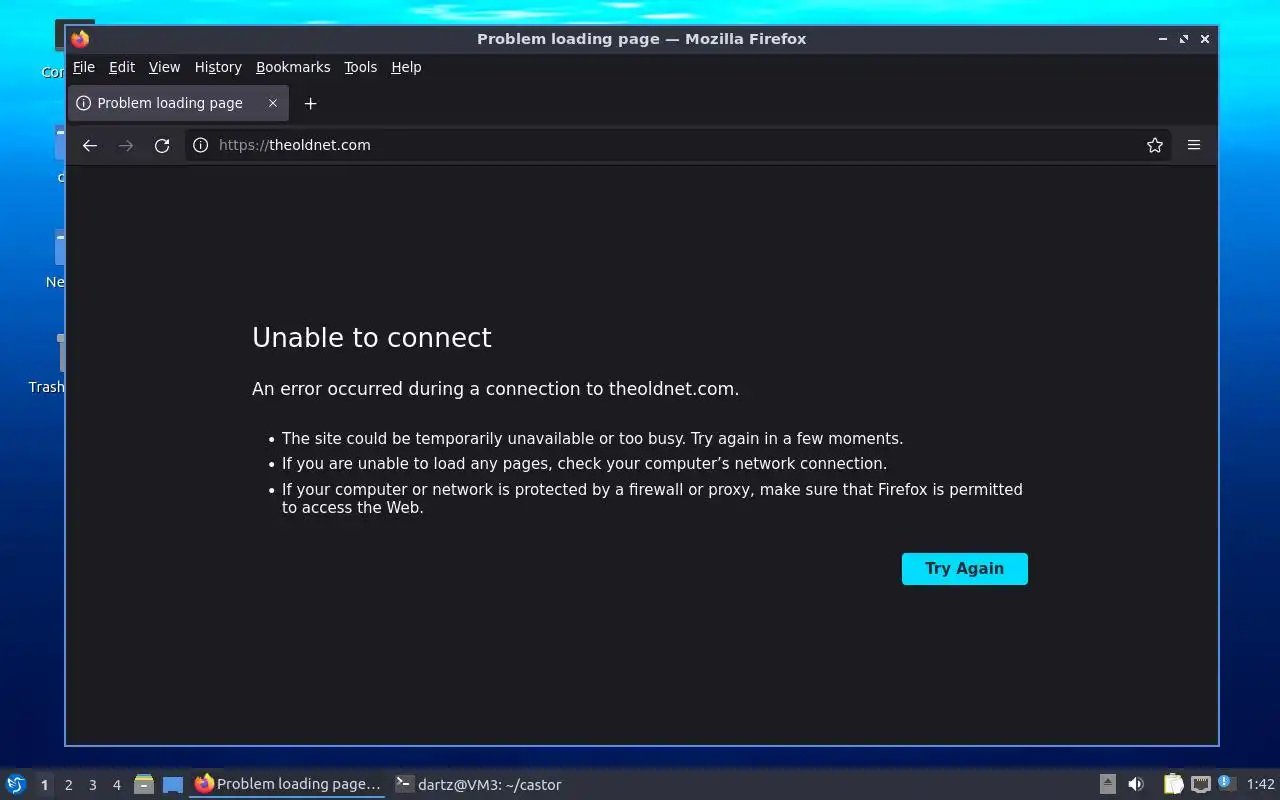Select the Firefox window in the taskbar
The image size is (1280, 800).
pyautogui.click(x=288, y=785)
